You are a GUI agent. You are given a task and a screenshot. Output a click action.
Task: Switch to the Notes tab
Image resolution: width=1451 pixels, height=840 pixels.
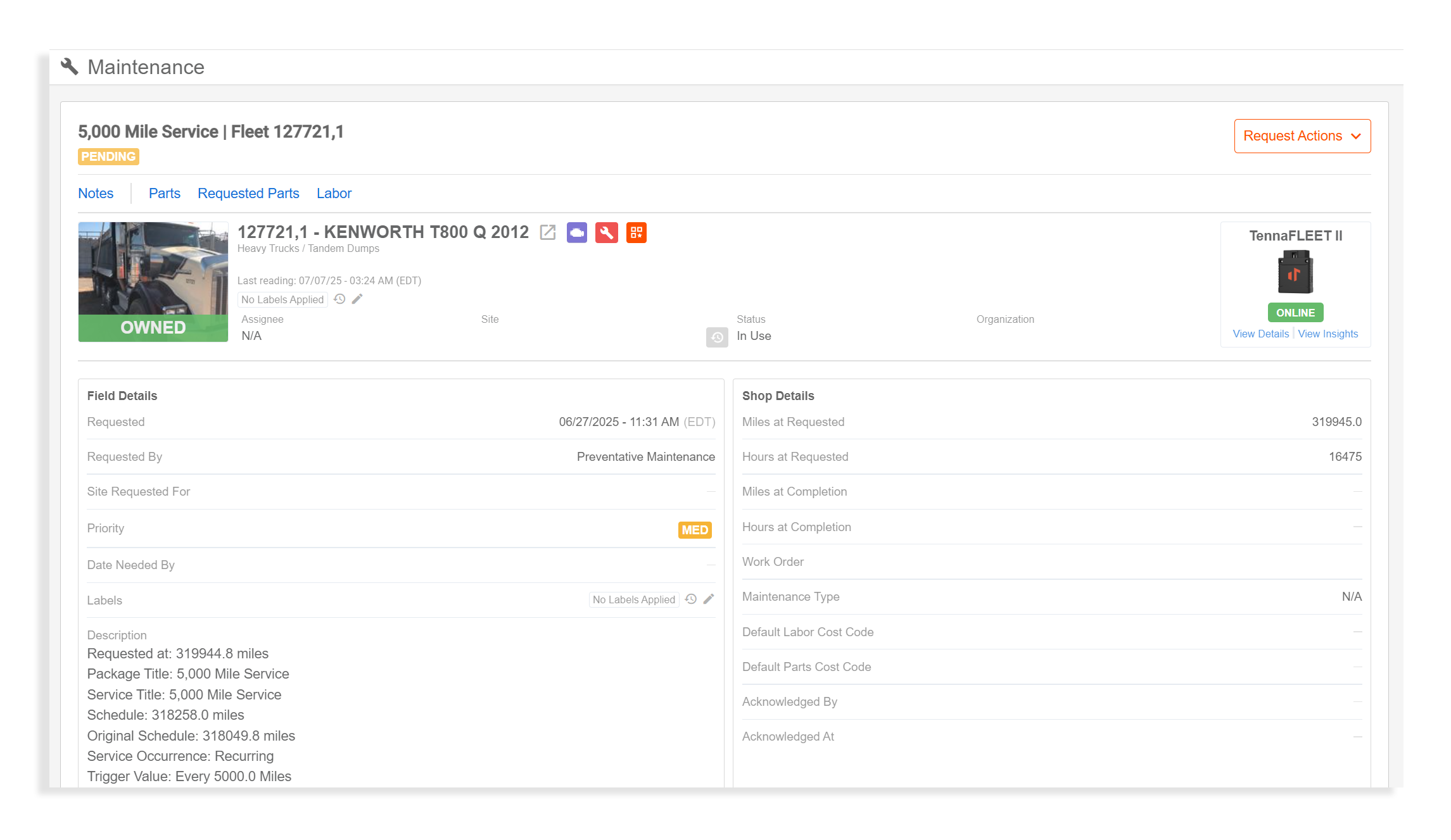point(96,194)
